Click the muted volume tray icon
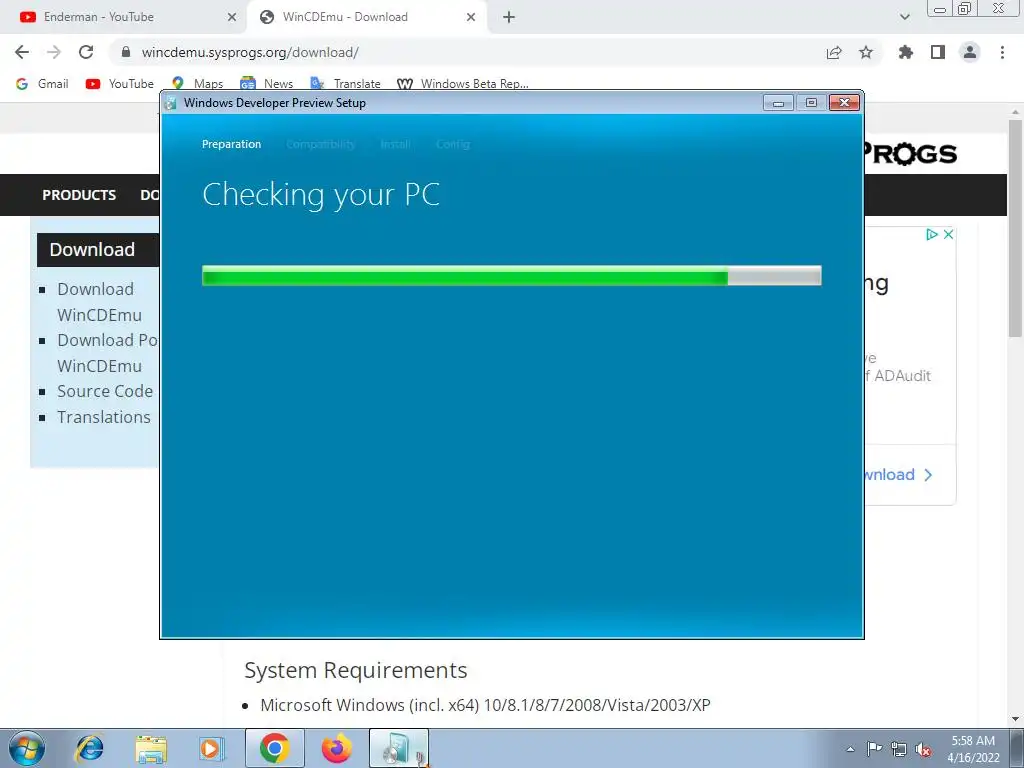 [x=923, y=749]
